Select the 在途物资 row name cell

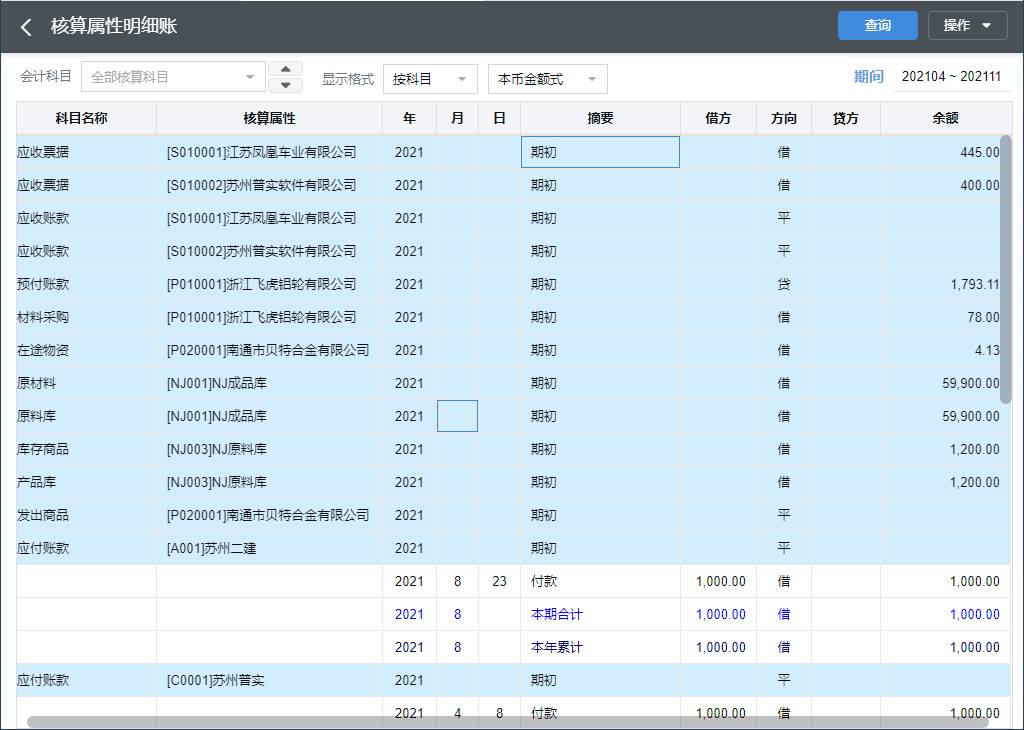pyautogui.click(x=86, y=351)
